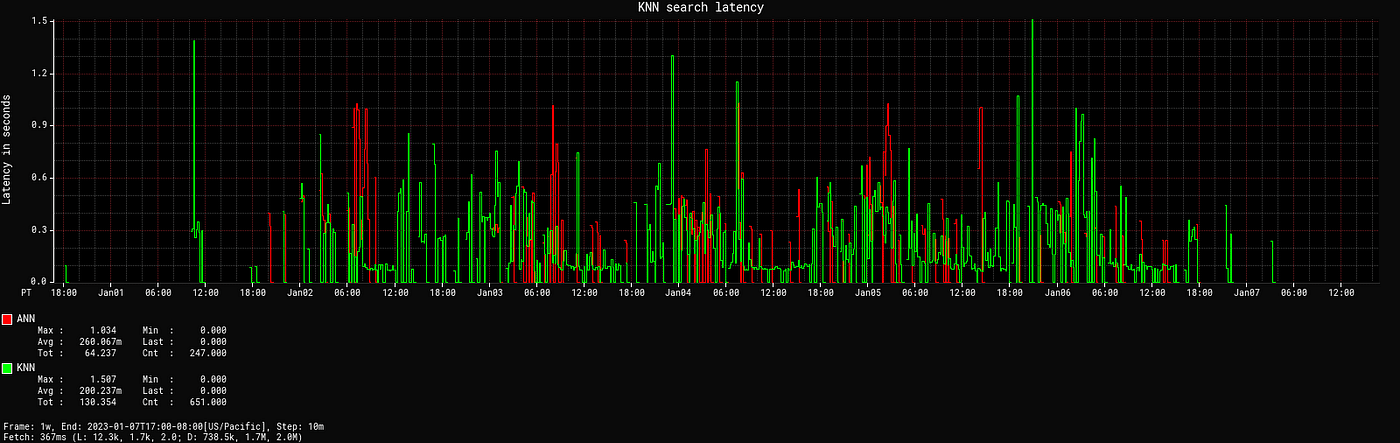The width and height of the screenshot is (1400, 443).
Task: Click the Jan06 date label on x-axis
Action: 1057,293
